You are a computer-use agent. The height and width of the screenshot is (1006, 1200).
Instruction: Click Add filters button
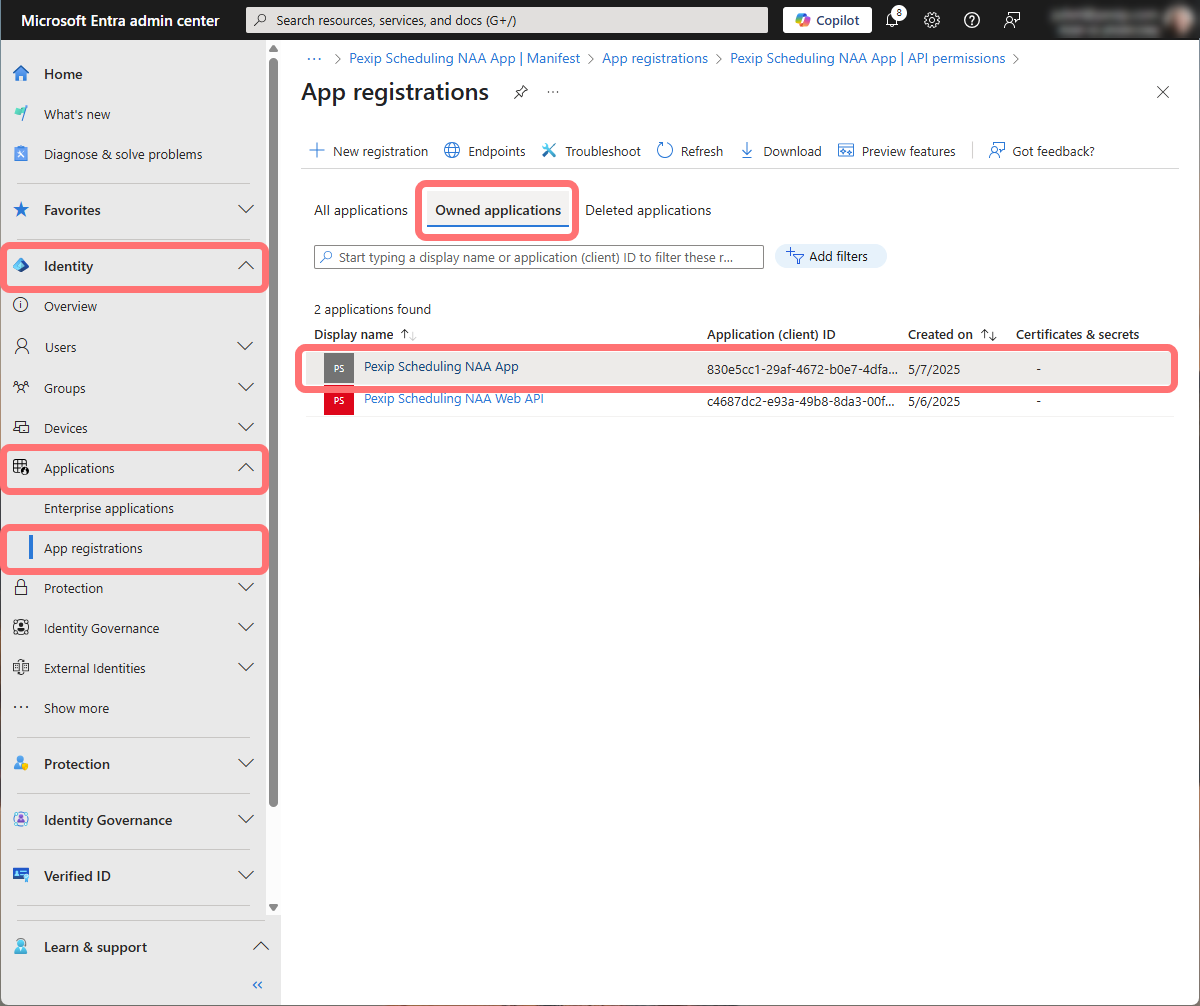[830, 257]
